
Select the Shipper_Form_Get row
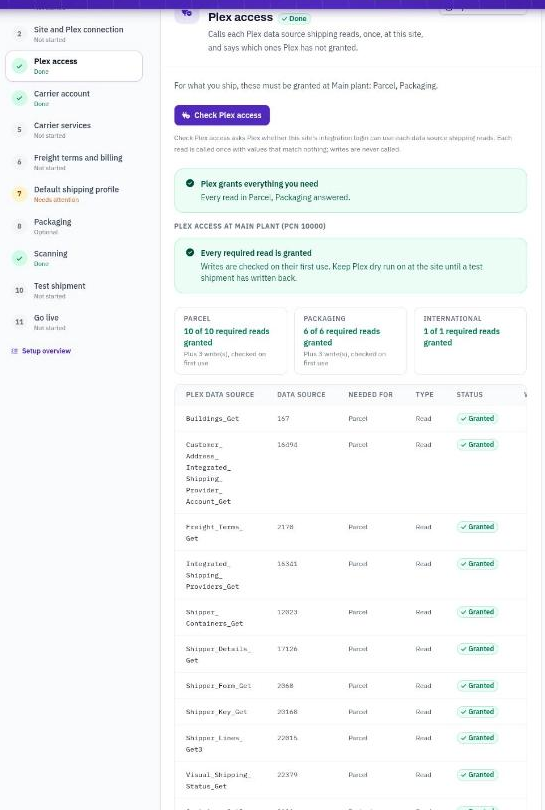coord(351,686)
